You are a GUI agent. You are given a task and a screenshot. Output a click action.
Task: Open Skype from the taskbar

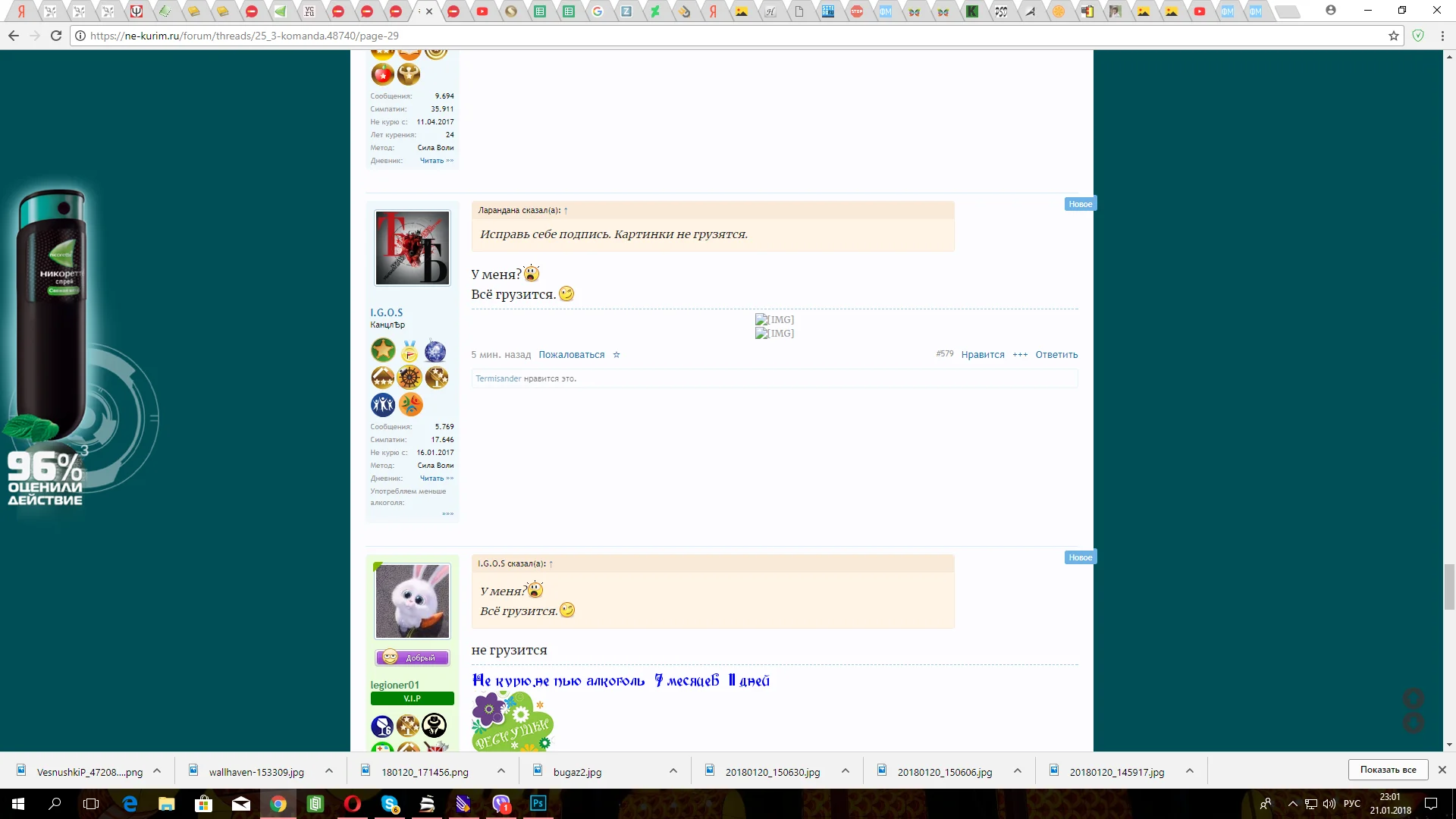tap(390, 804)
